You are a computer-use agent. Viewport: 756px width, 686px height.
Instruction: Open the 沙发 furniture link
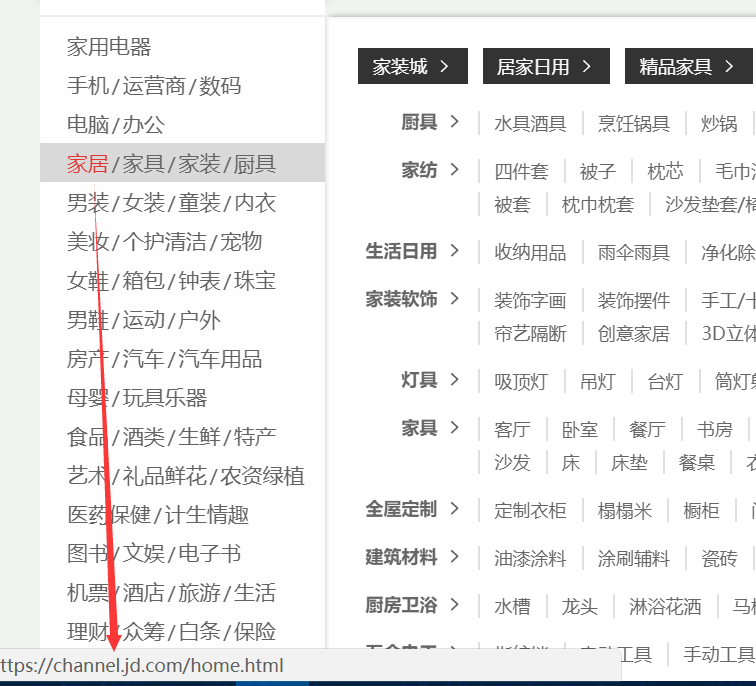(512, 462)
